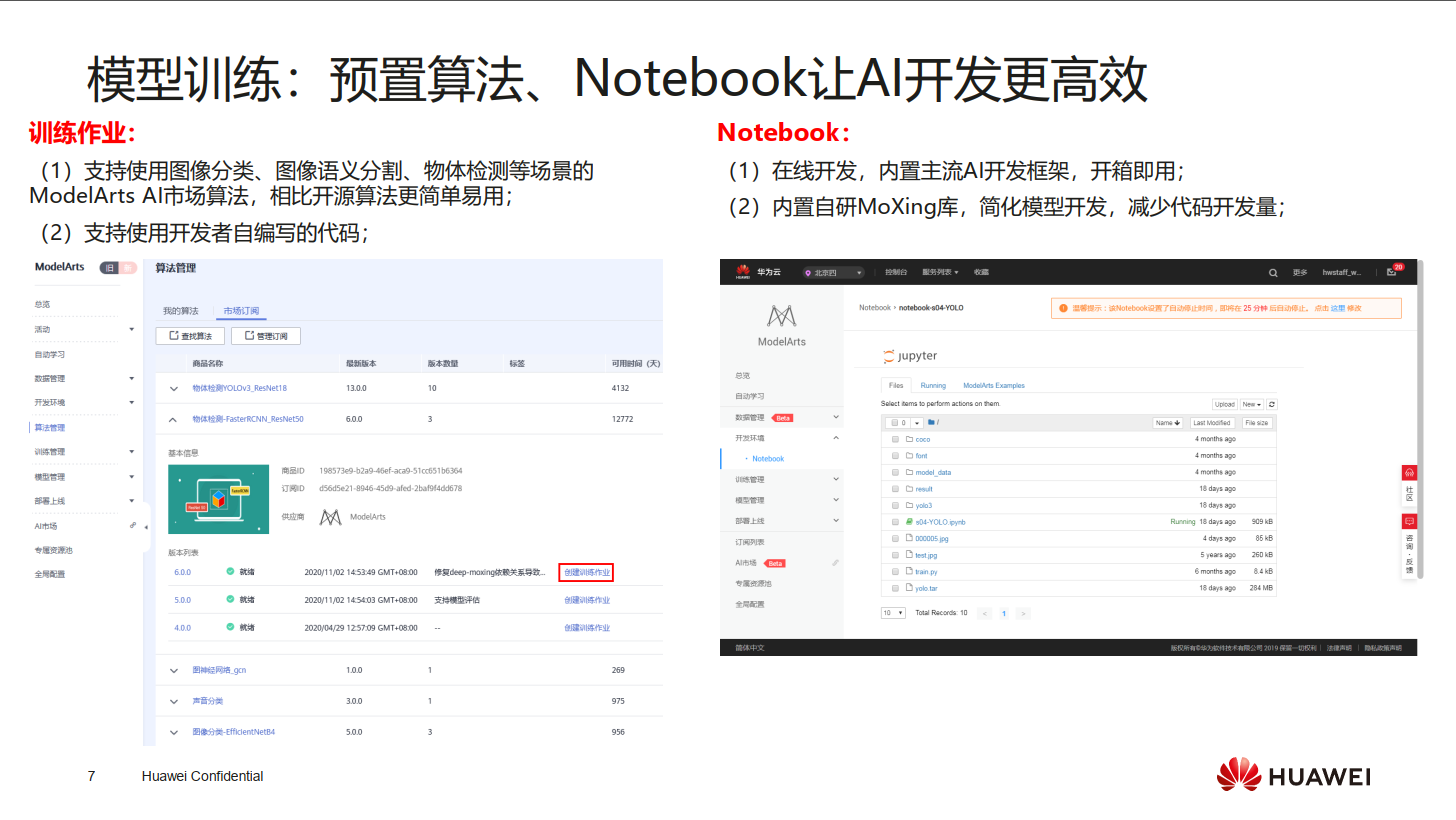
Task: Collapse the sidebar with the small arrow handle
Action: pos(145,526)
